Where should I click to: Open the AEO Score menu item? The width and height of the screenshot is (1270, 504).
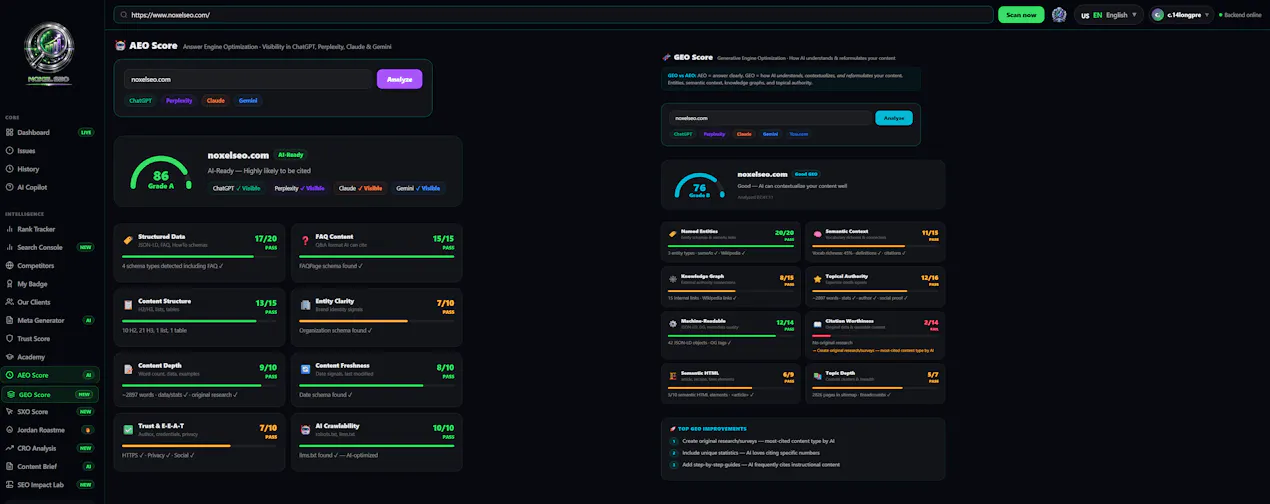coord(50,375)
